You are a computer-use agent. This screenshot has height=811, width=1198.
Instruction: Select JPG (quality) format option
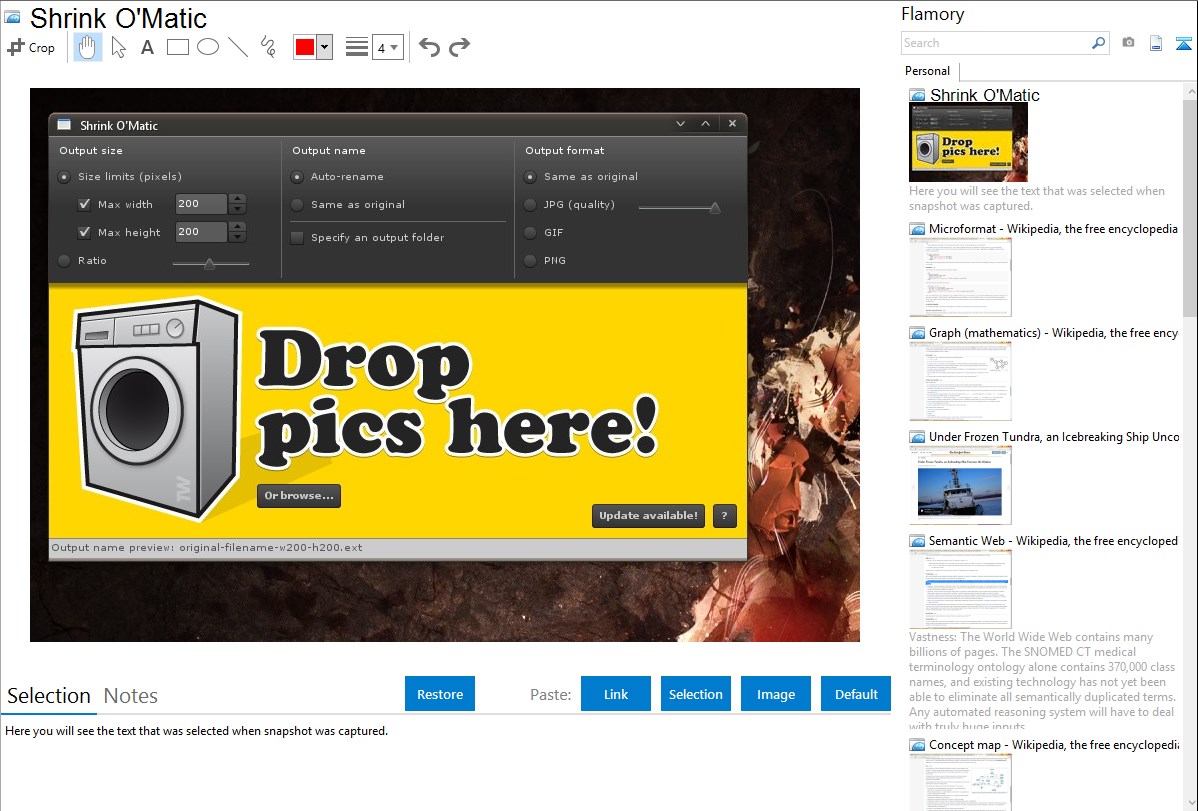tap(530, 205)
